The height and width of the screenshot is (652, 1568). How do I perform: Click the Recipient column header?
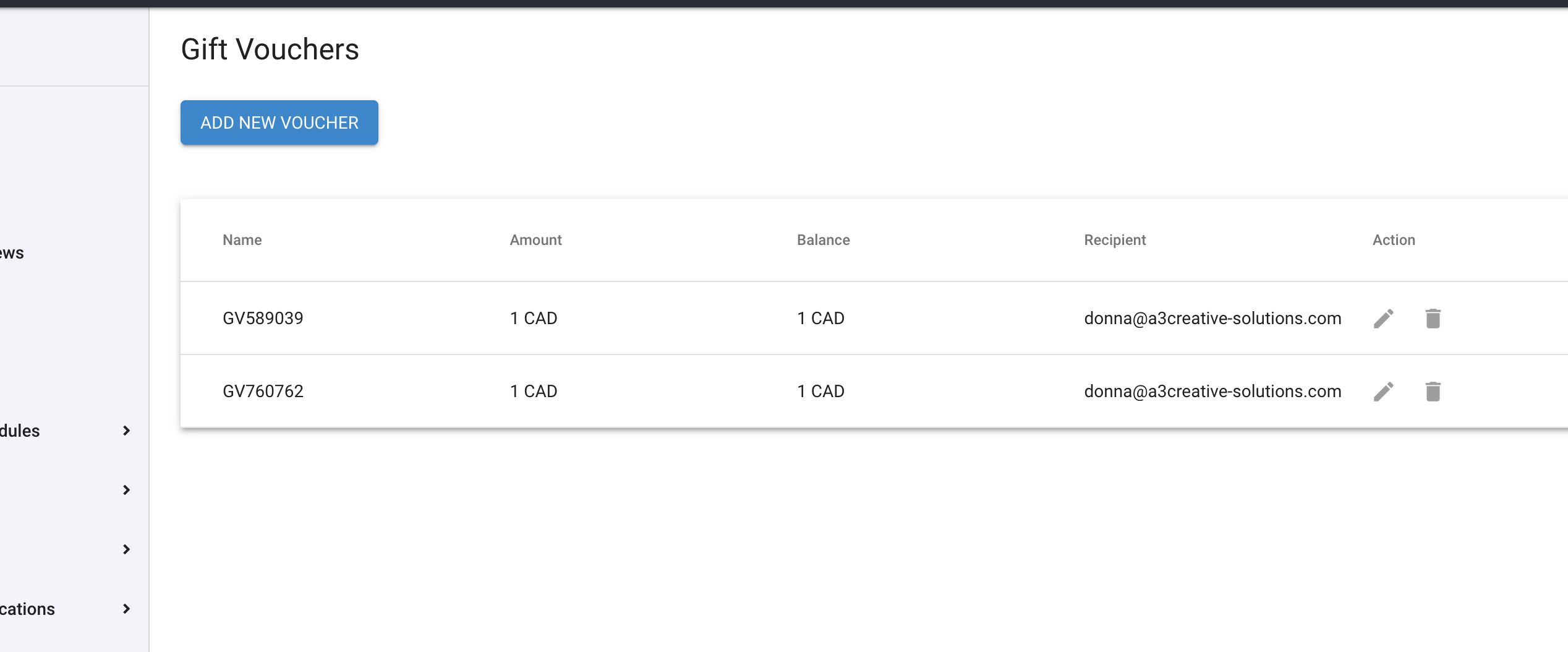tap(1115, 240)
